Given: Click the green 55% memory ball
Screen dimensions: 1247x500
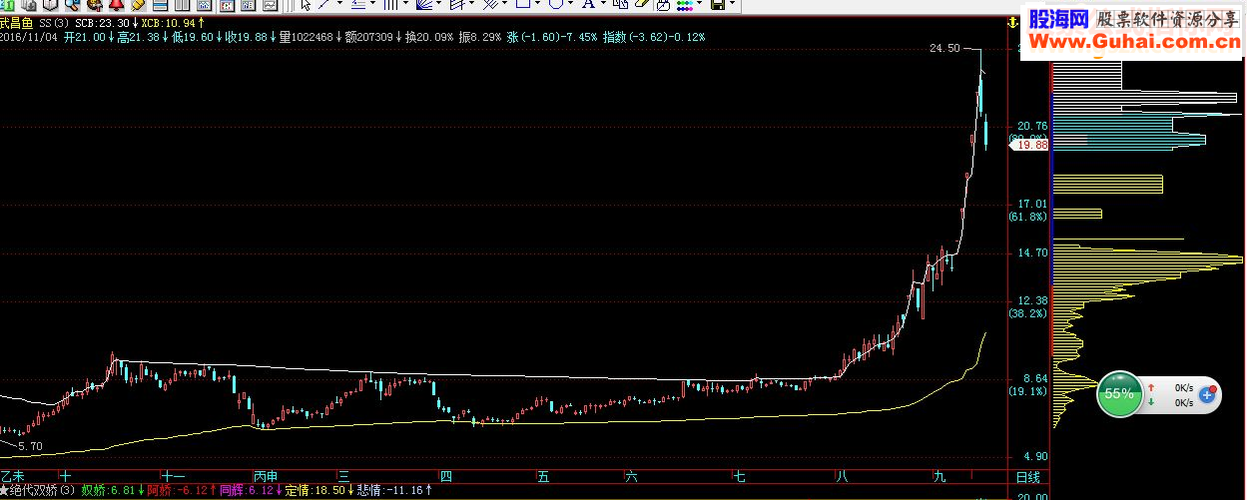Looking at the screenshot, I should tap(1118, 394).
